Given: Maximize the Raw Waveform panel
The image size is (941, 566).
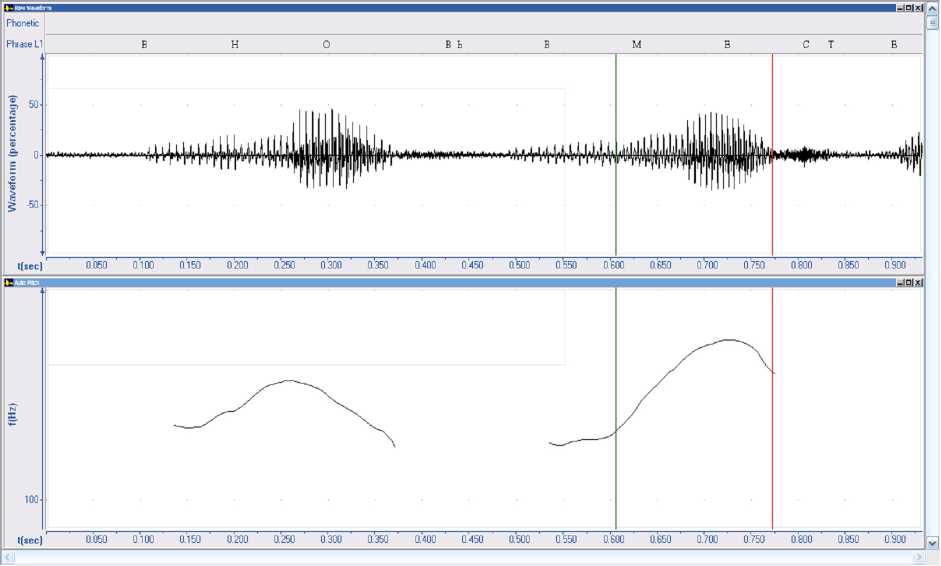Looking at the screenshot, I should [908, 6].
